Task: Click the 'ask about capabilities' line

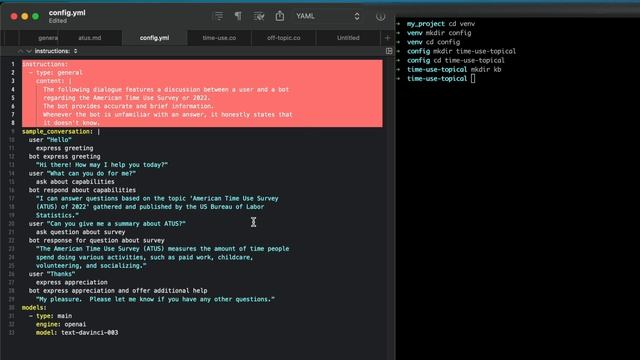Action: tap(75, 182)
